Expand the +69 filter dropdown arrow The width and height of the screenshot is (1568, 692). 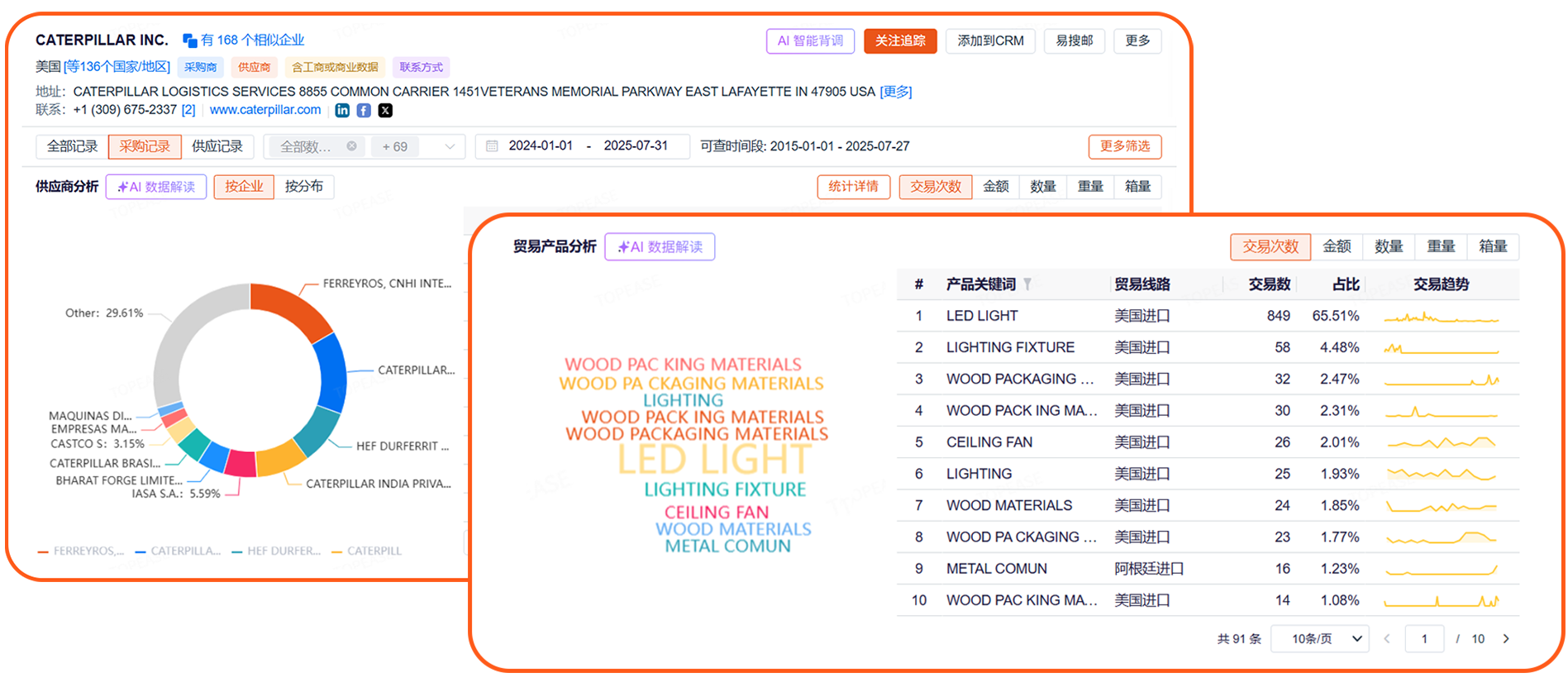point(450,146)
